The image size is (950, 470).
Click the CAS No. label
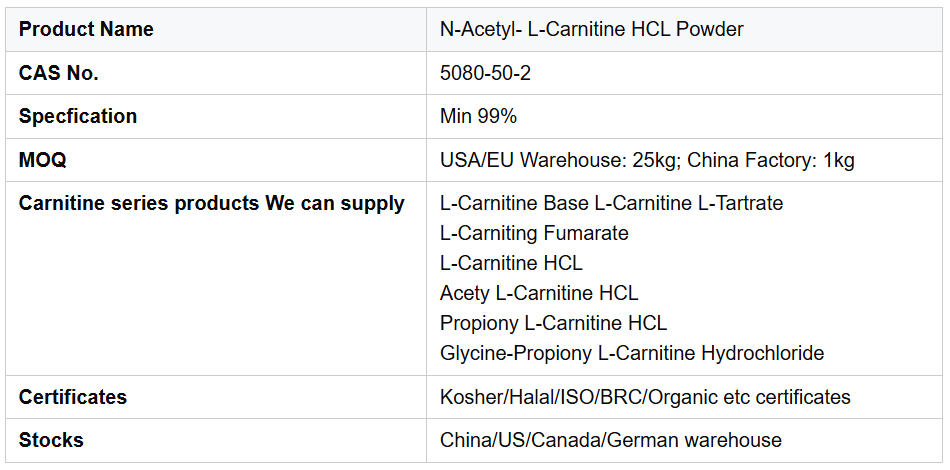pos(59,73)
